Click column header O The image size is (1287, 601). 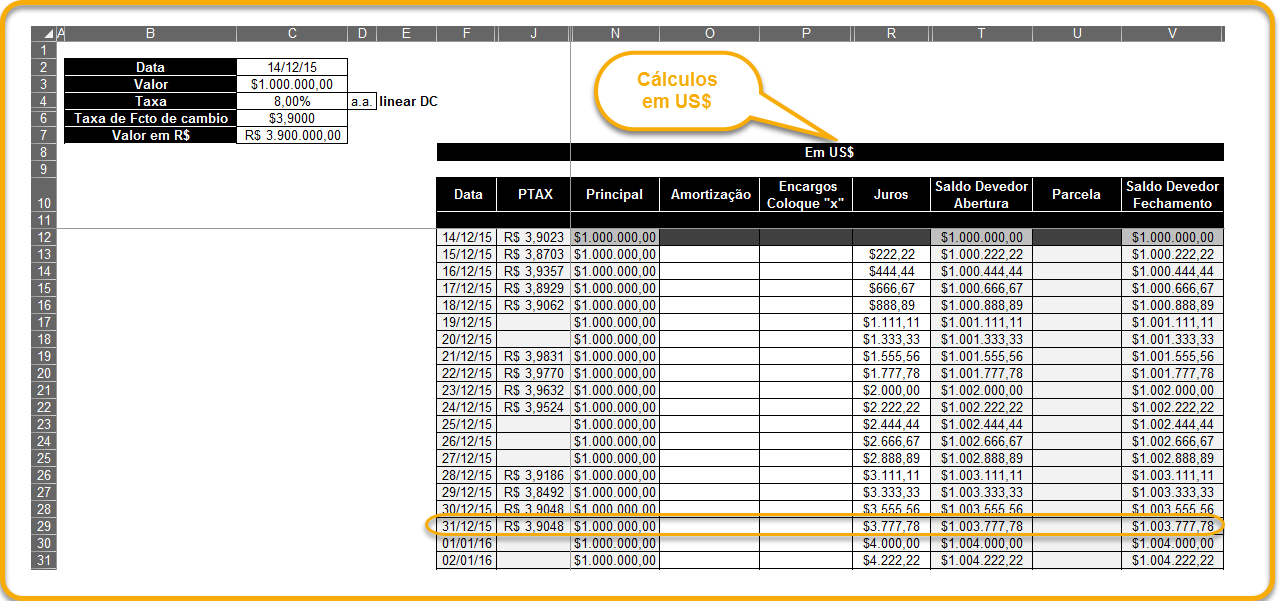point(709,34)
